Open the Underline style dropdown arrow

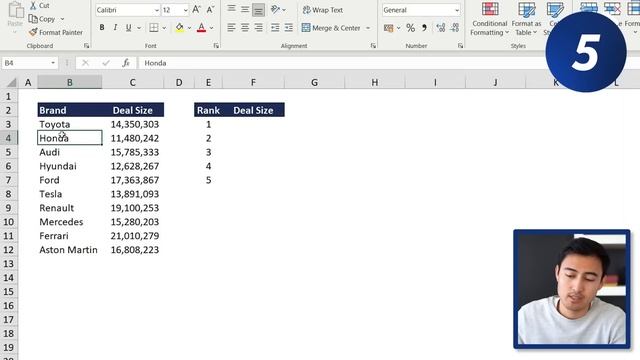[139, 28]
